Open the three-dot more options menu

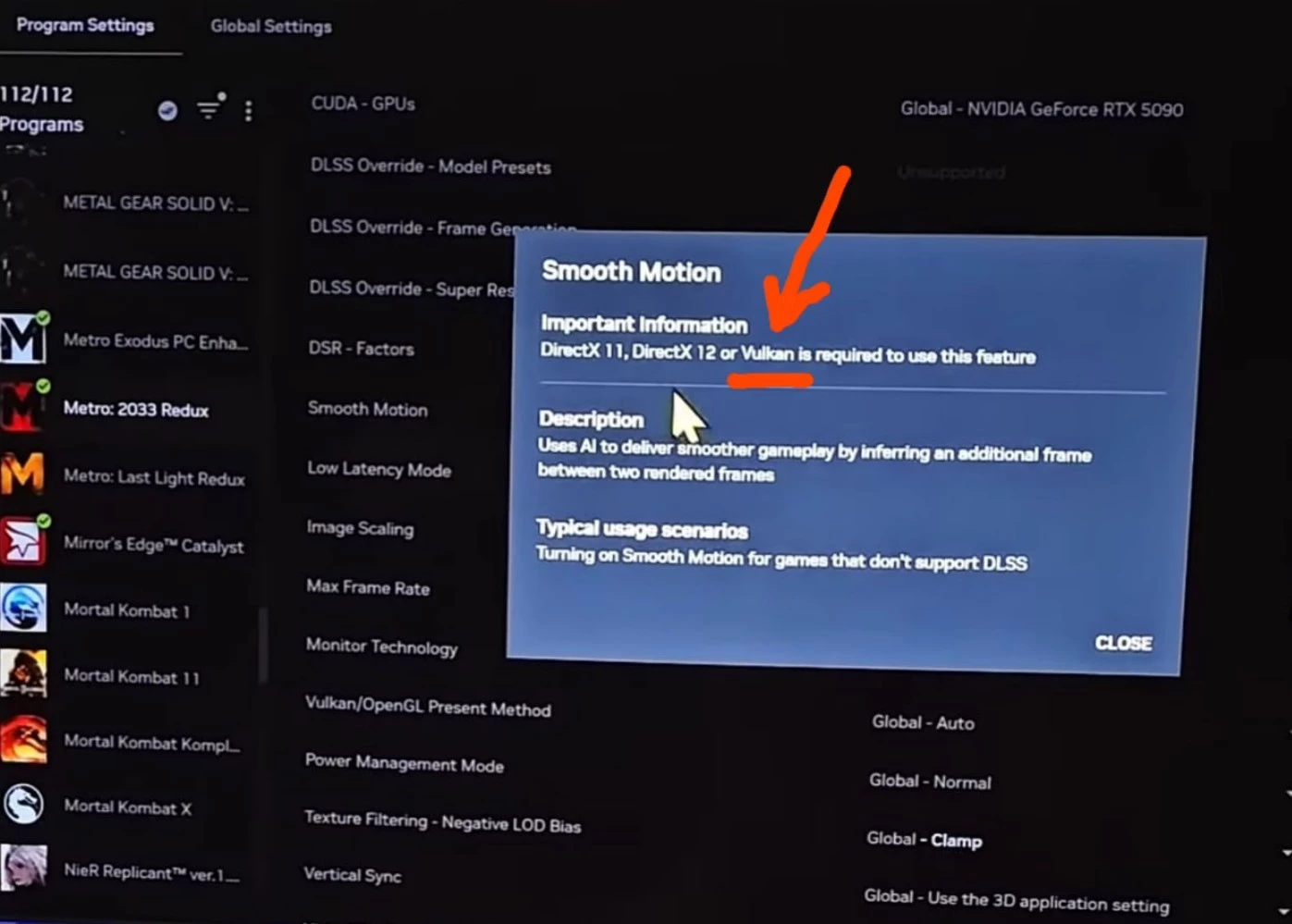click(248, 111)
